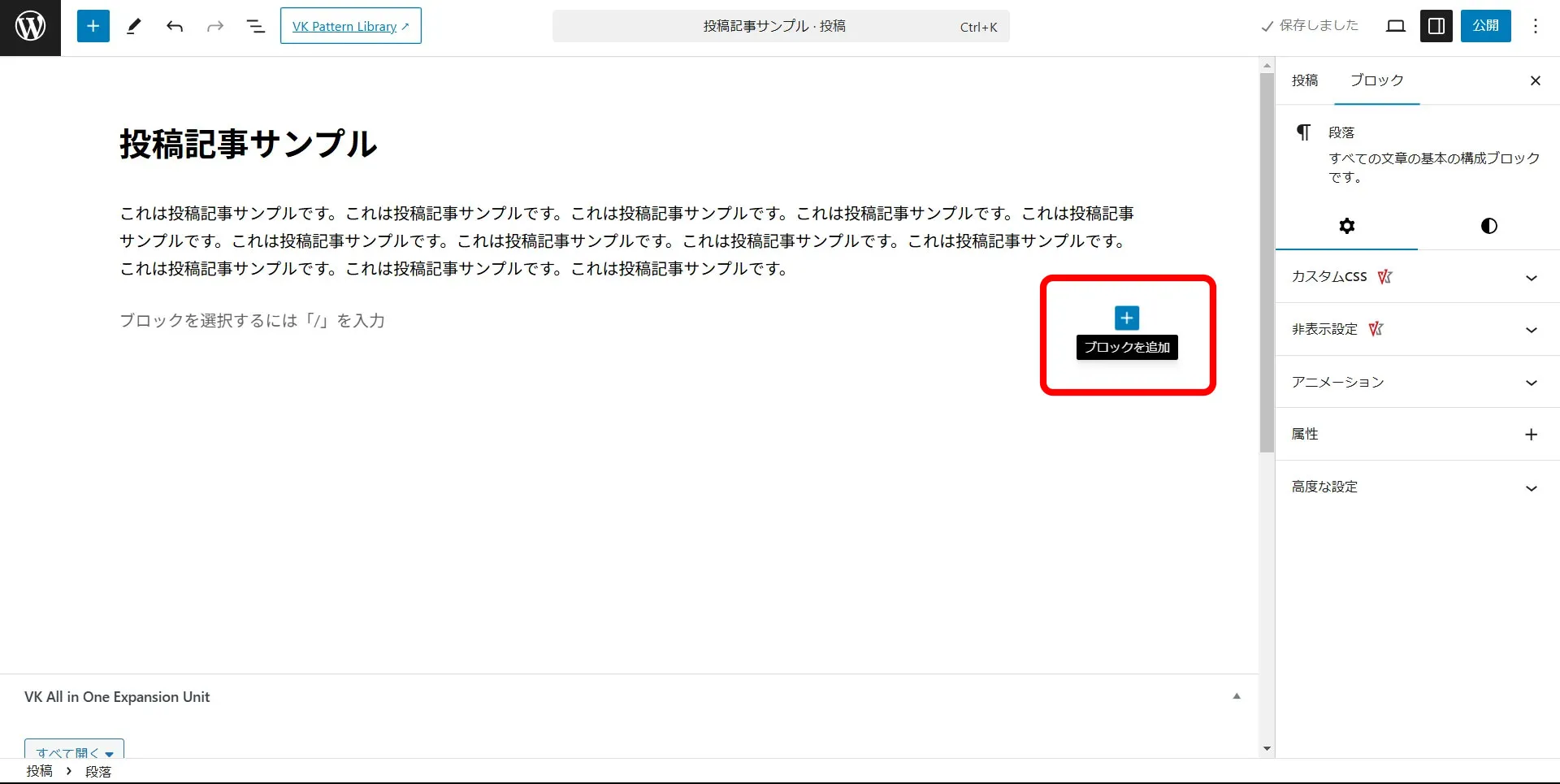Viewport: 1560px width, 784px height.
Task: Click the WordPress logo
Action: click(30, 27)
